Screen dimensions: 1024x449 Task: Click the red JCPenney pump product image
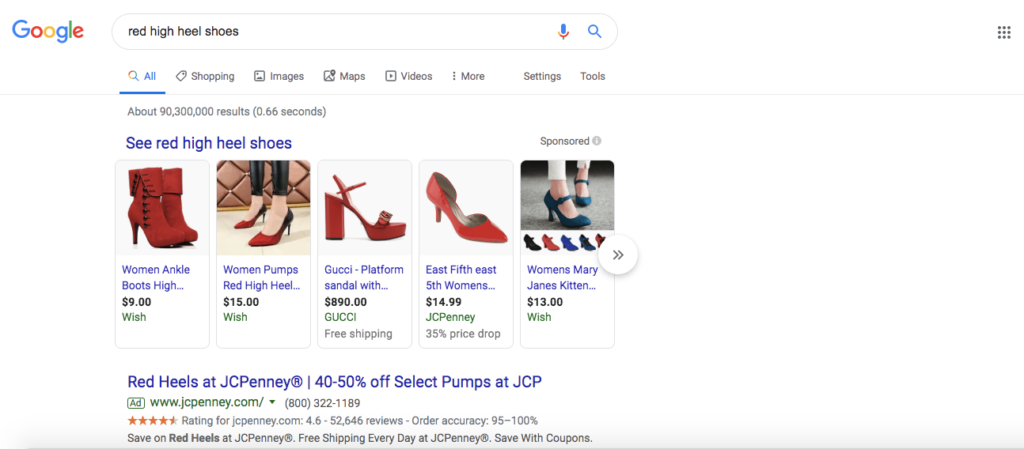click(x=466, y=208)
